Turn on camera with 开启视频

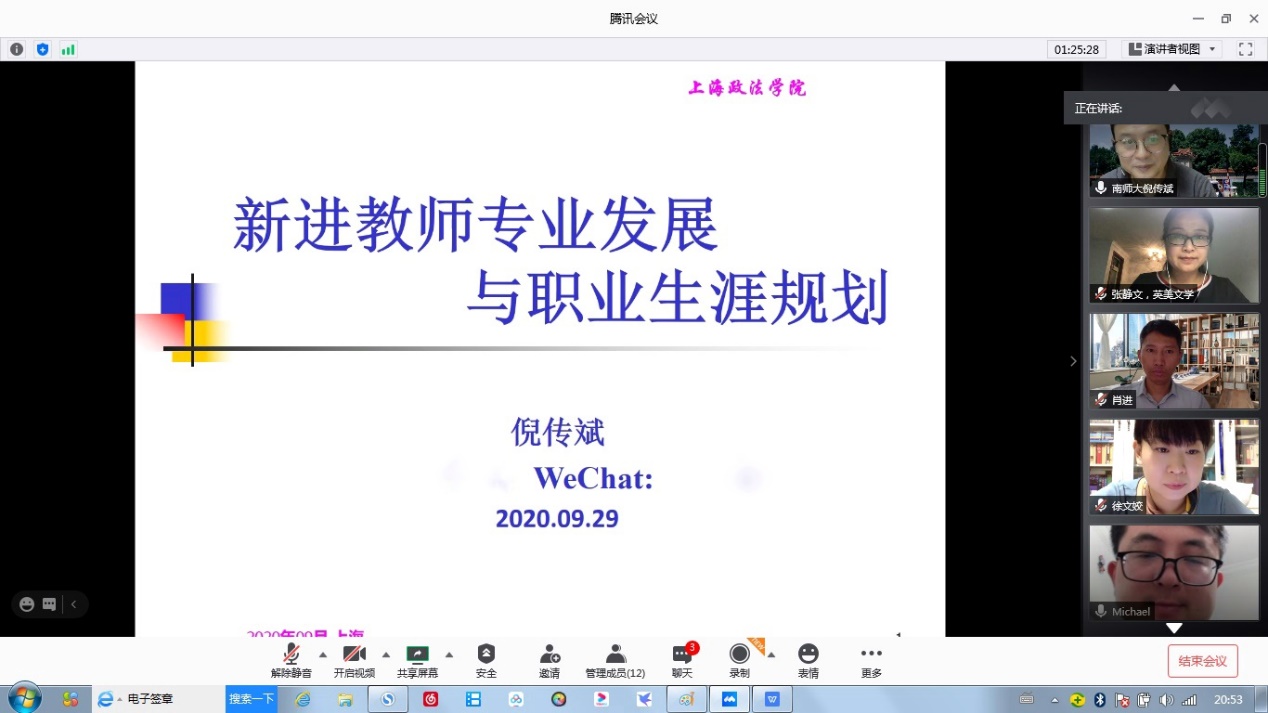[x=354, y=660]
